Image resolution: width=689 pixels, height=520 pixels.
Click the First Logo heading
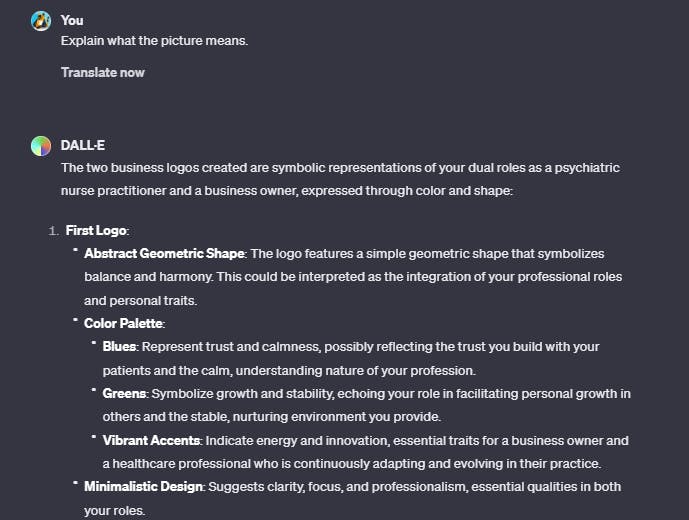click(96, 231)
